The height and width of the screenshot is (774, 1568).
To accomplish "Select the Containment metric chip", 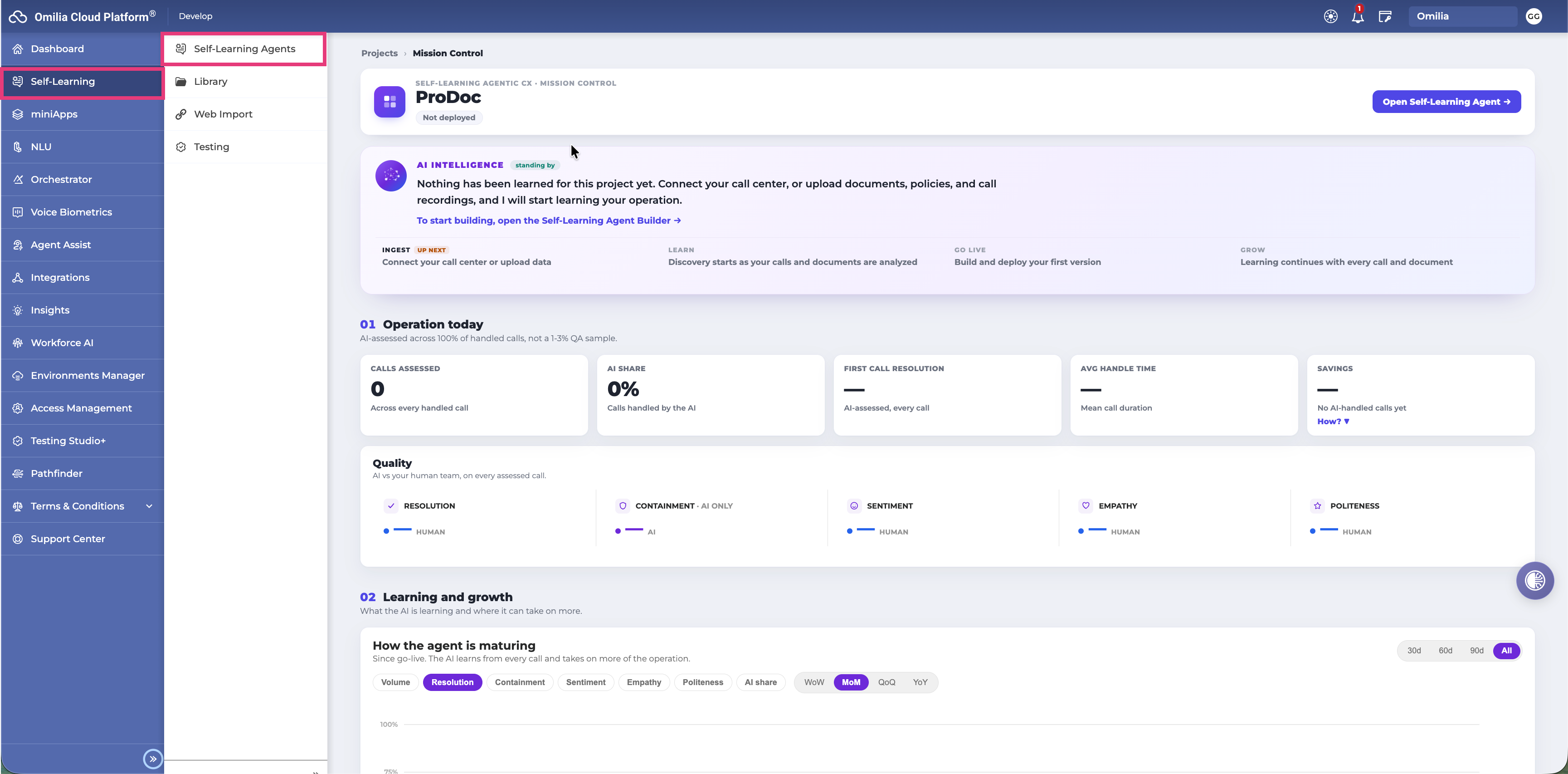I will pyautogui.click(x=520, y=682).
